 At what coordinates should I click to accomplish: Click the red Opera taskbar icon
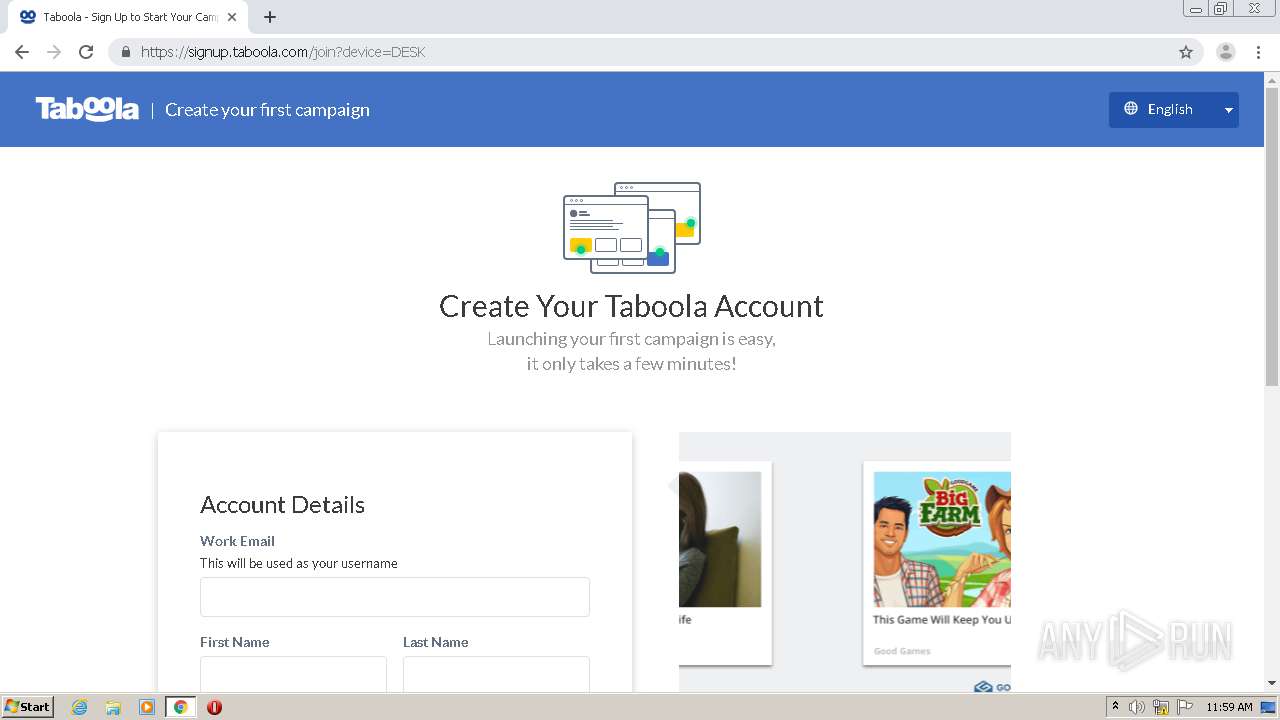214,707
